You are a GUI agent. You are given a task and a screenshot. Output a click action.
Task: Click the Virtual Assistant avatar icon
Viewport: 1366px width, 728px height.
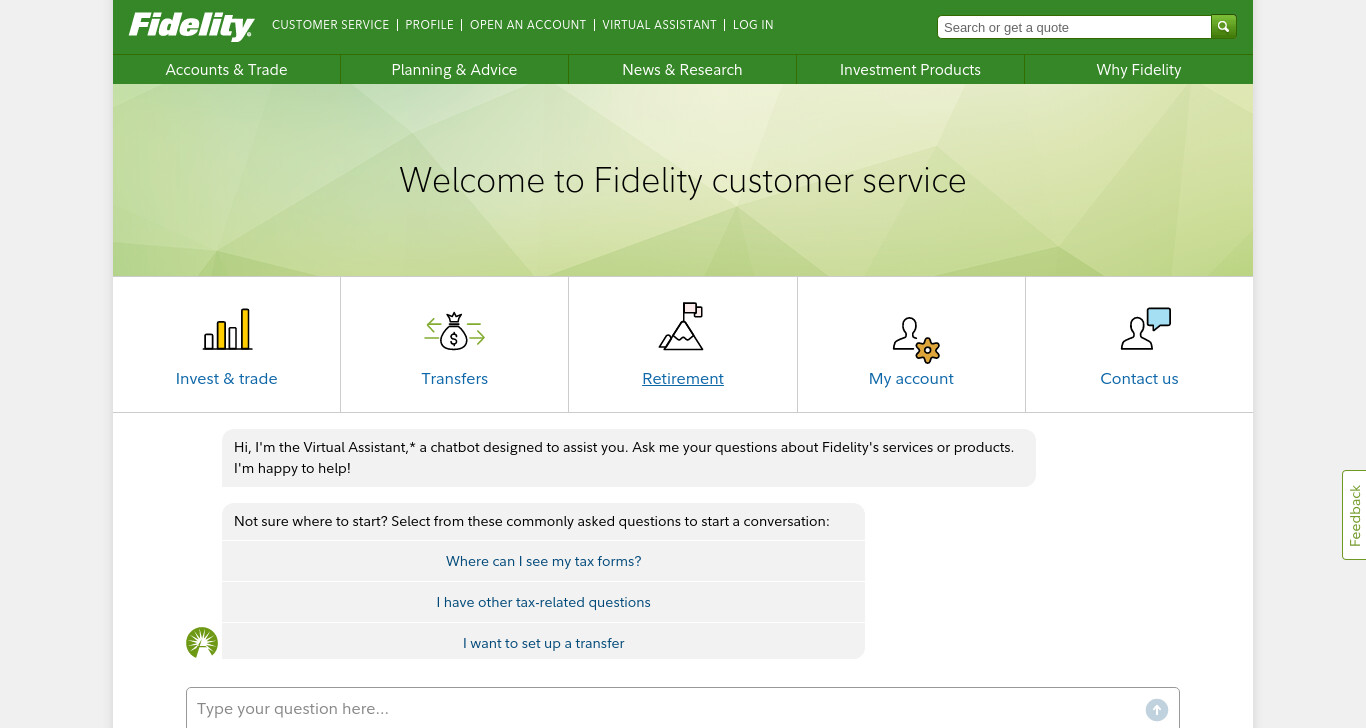coord(202,642)
